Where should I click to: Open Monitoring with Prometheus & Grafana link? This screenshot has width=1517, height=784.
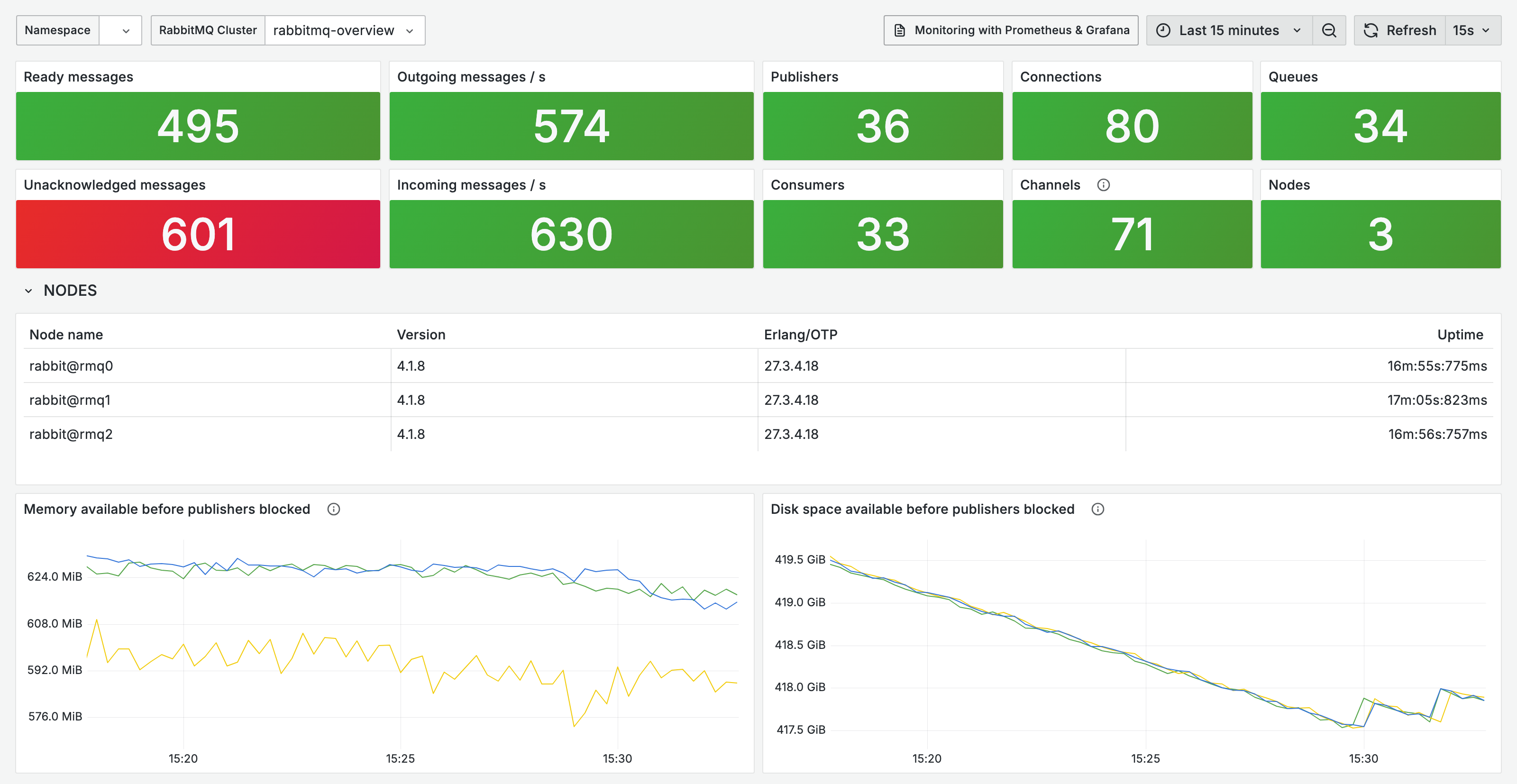1011,30
